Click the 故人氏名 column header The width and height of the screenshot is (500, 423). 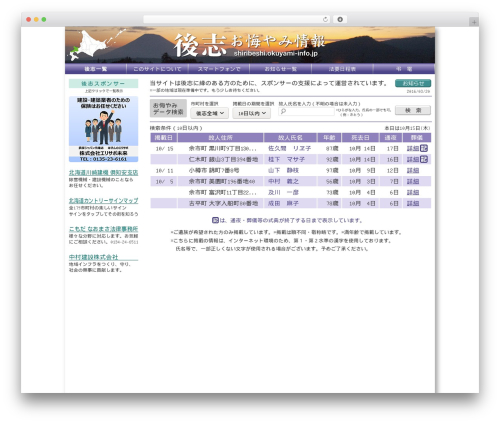coord(290,138)
